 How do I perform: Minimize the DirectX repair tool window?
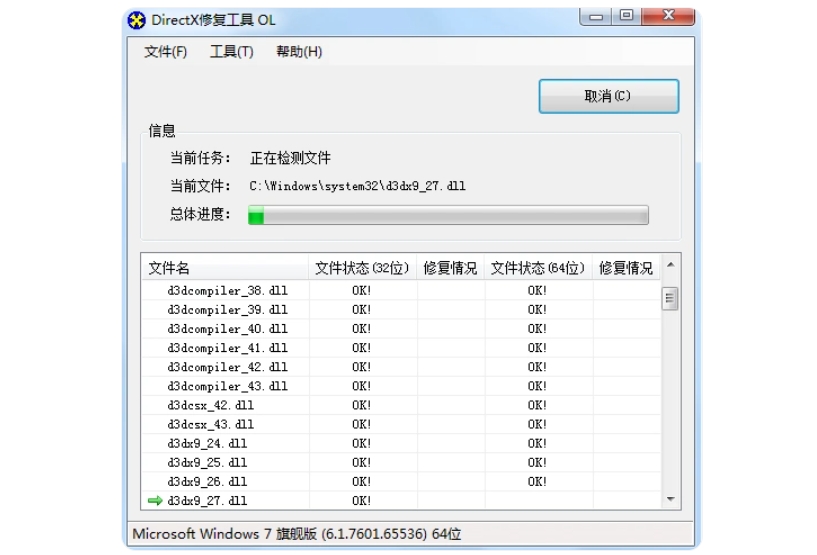click(596, 16)
